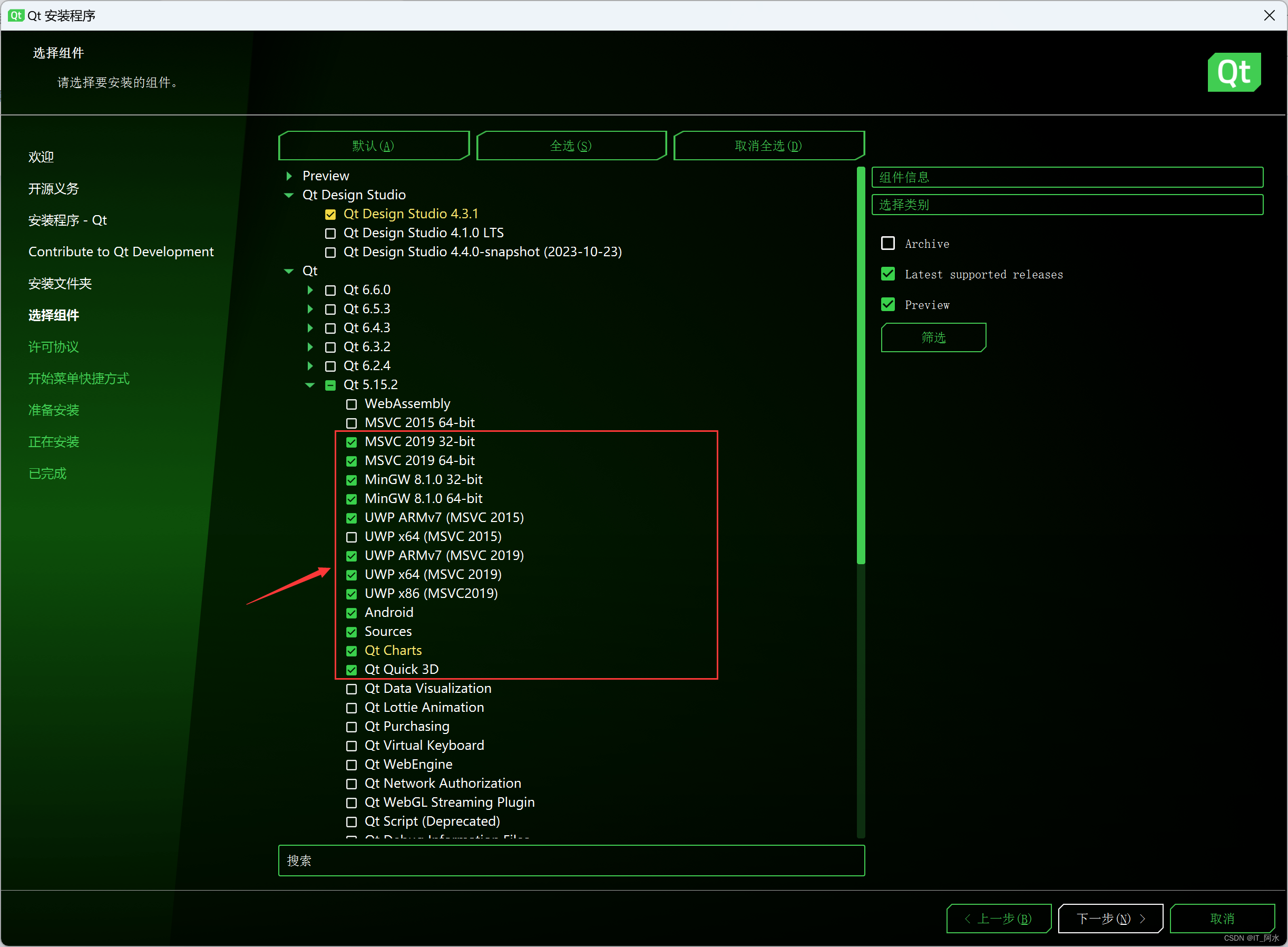Expand the Preview tree node

tap(289, 176)
